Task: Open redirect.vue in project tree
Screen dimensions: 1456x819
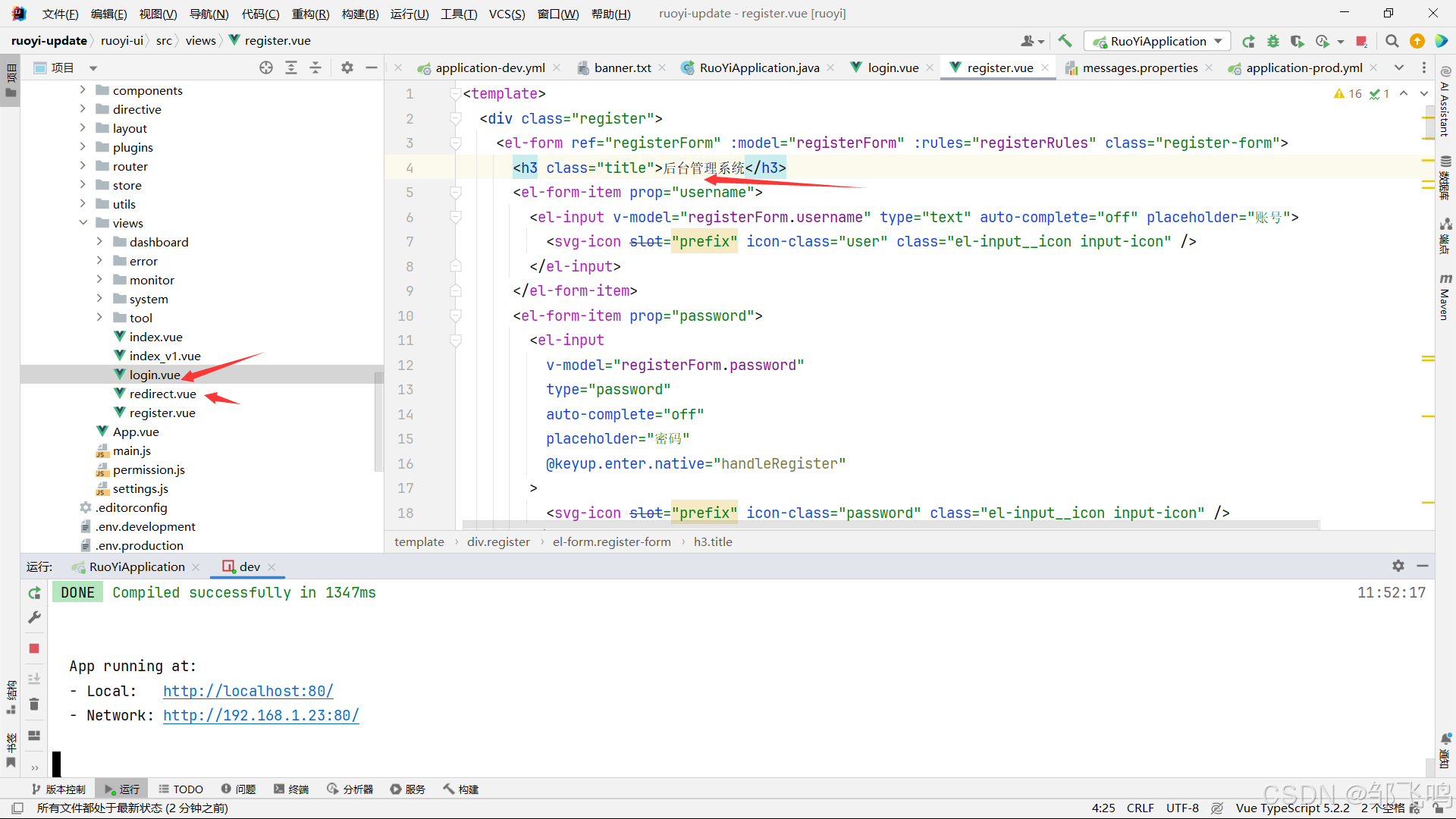Action: pyautogui.click(x=162, y=394)
